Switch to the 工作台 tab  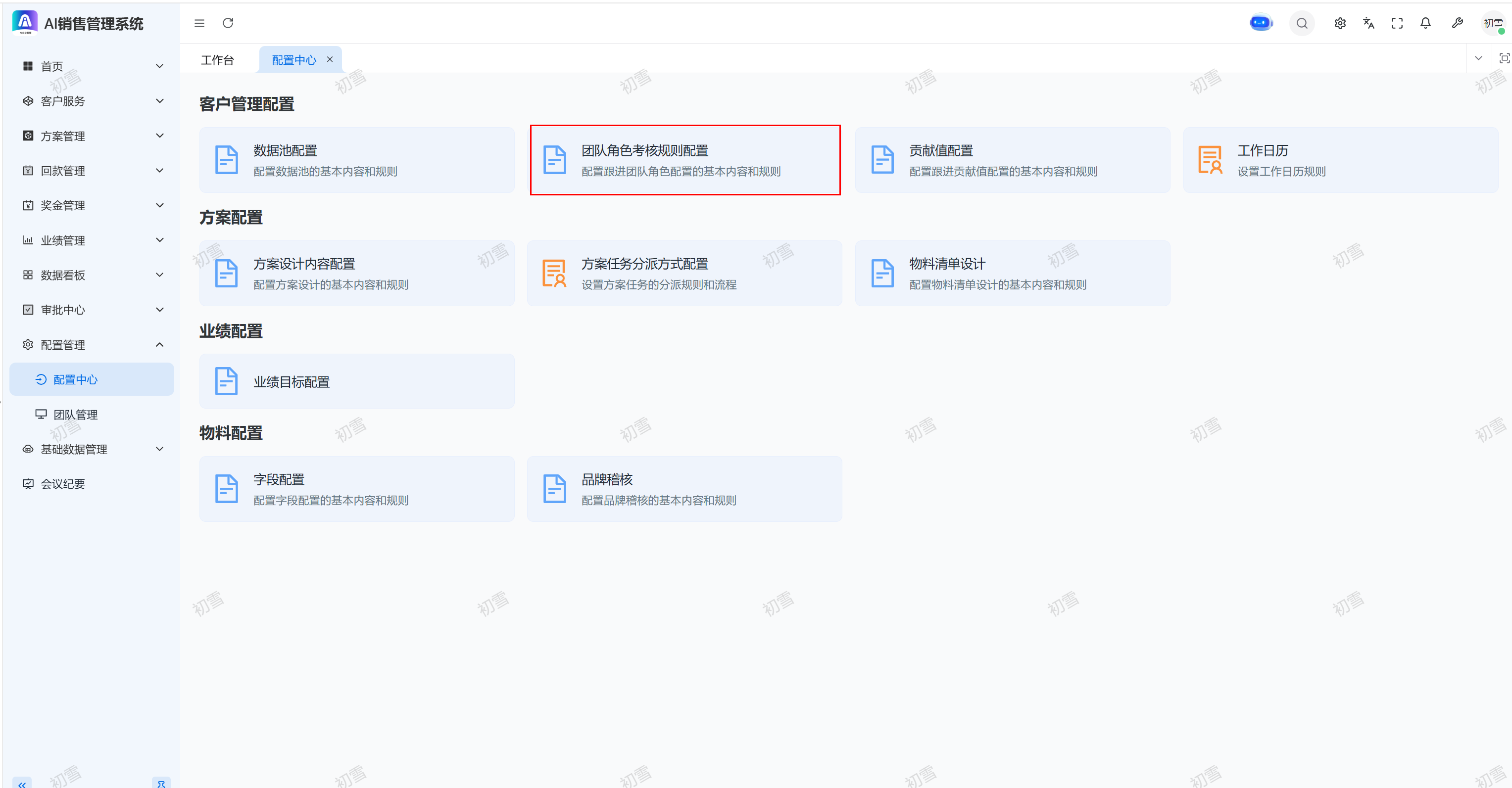point(217,60)
